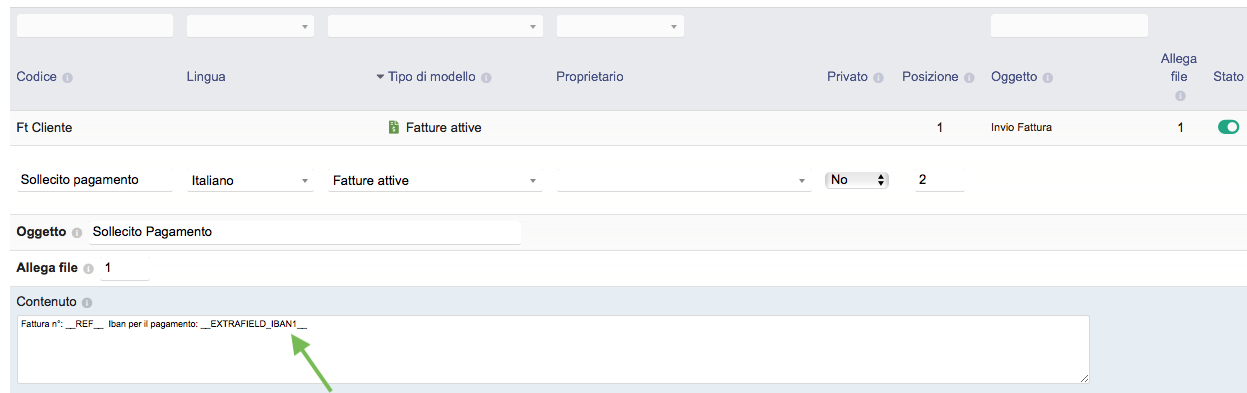This screenshot has height=393, width=1247.
Task: Open the Italiano language dropdown
Action: (x=250, y=181)
